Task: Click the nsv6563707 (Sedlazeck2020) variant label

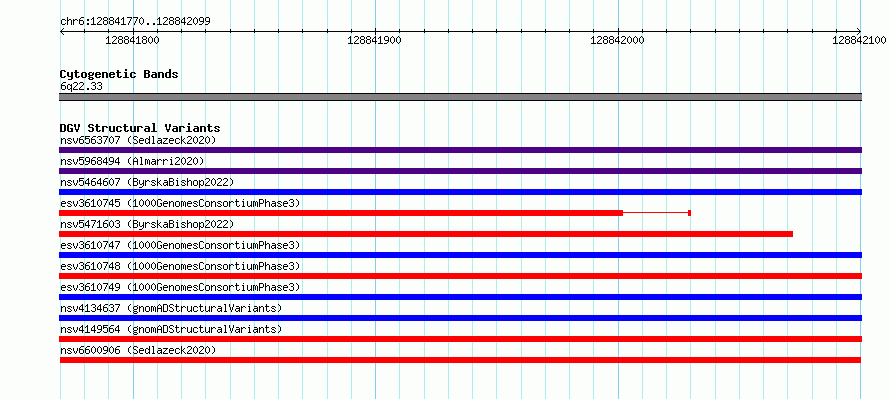Action: 138,140
